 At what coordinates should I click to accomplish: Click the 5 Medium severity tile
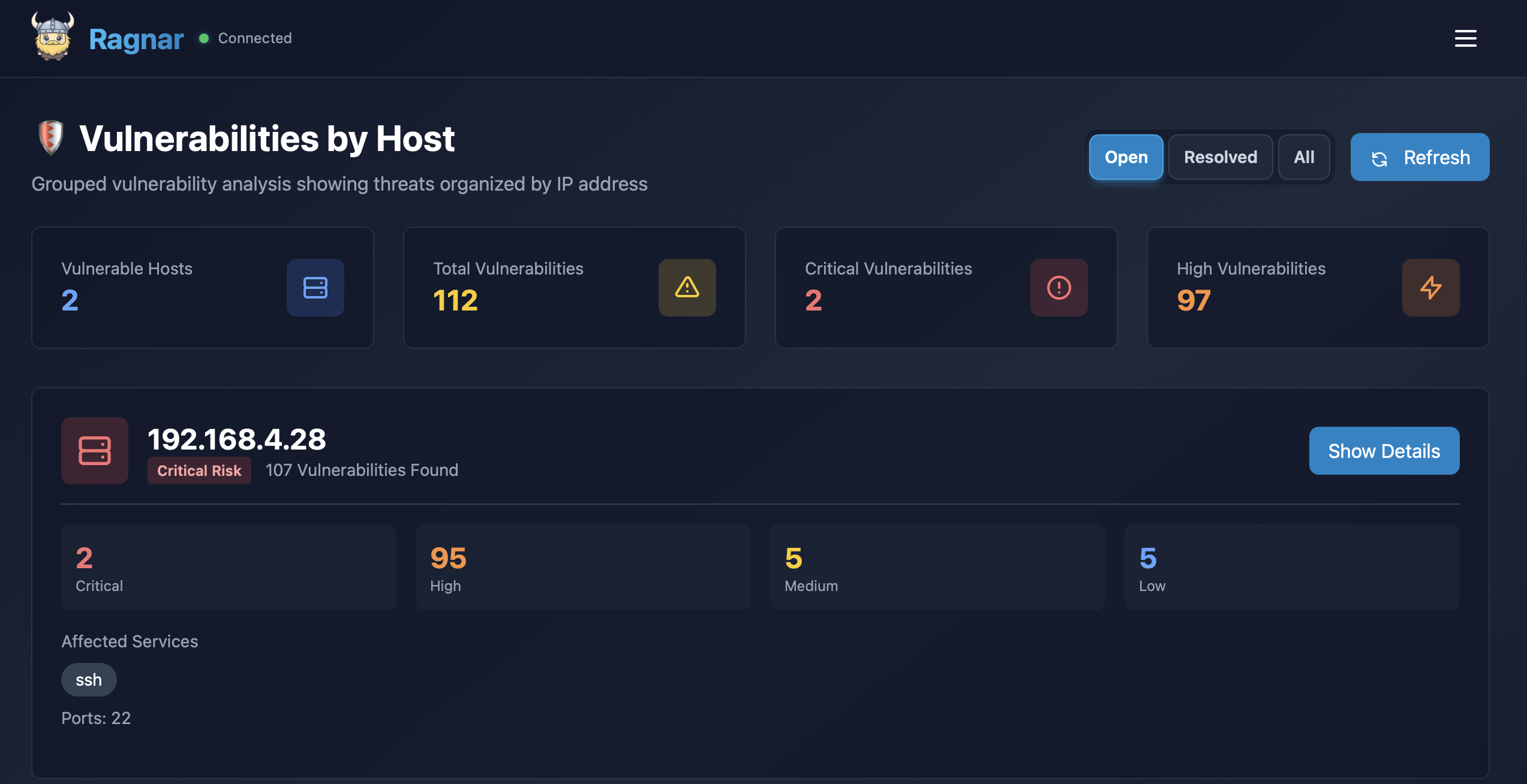pyautogui.click(x=937, y=567)
